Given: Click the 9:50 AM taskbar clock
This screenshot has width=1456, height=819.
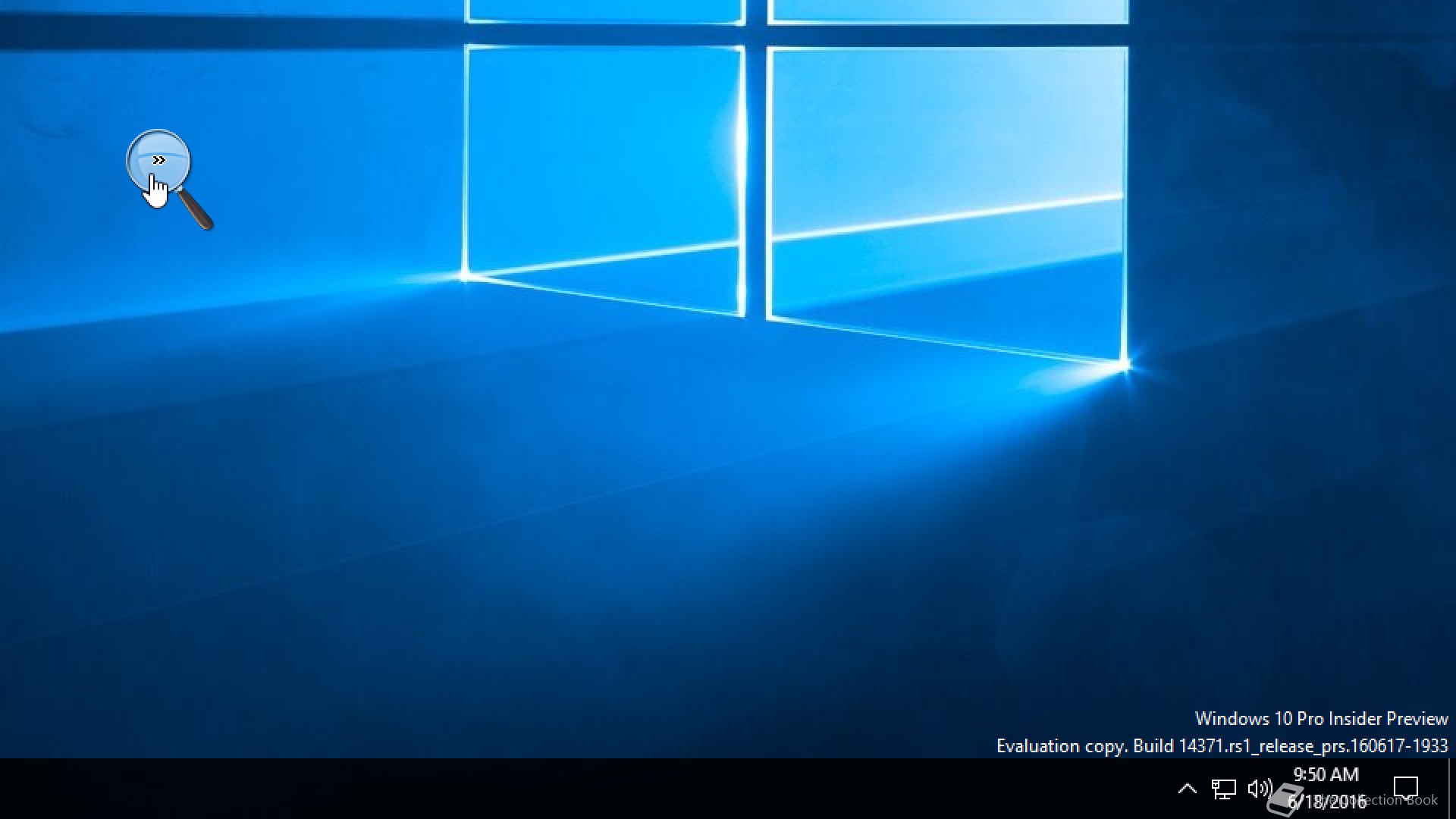Looking at the screenshot, I should pos(1326,788).
